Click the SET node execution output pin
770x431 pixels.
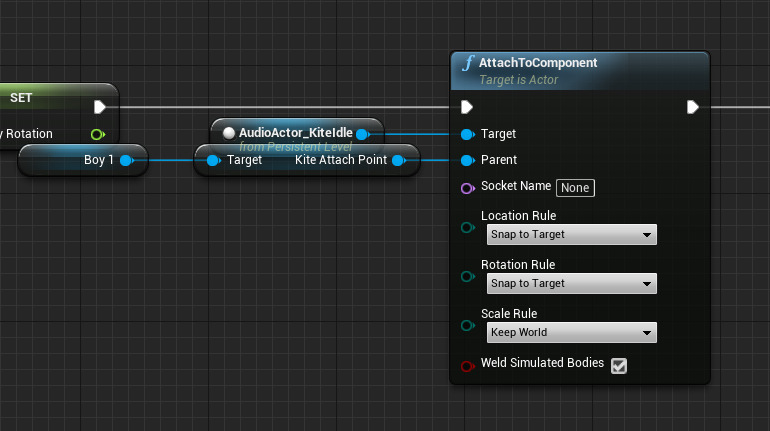(99, 107)
